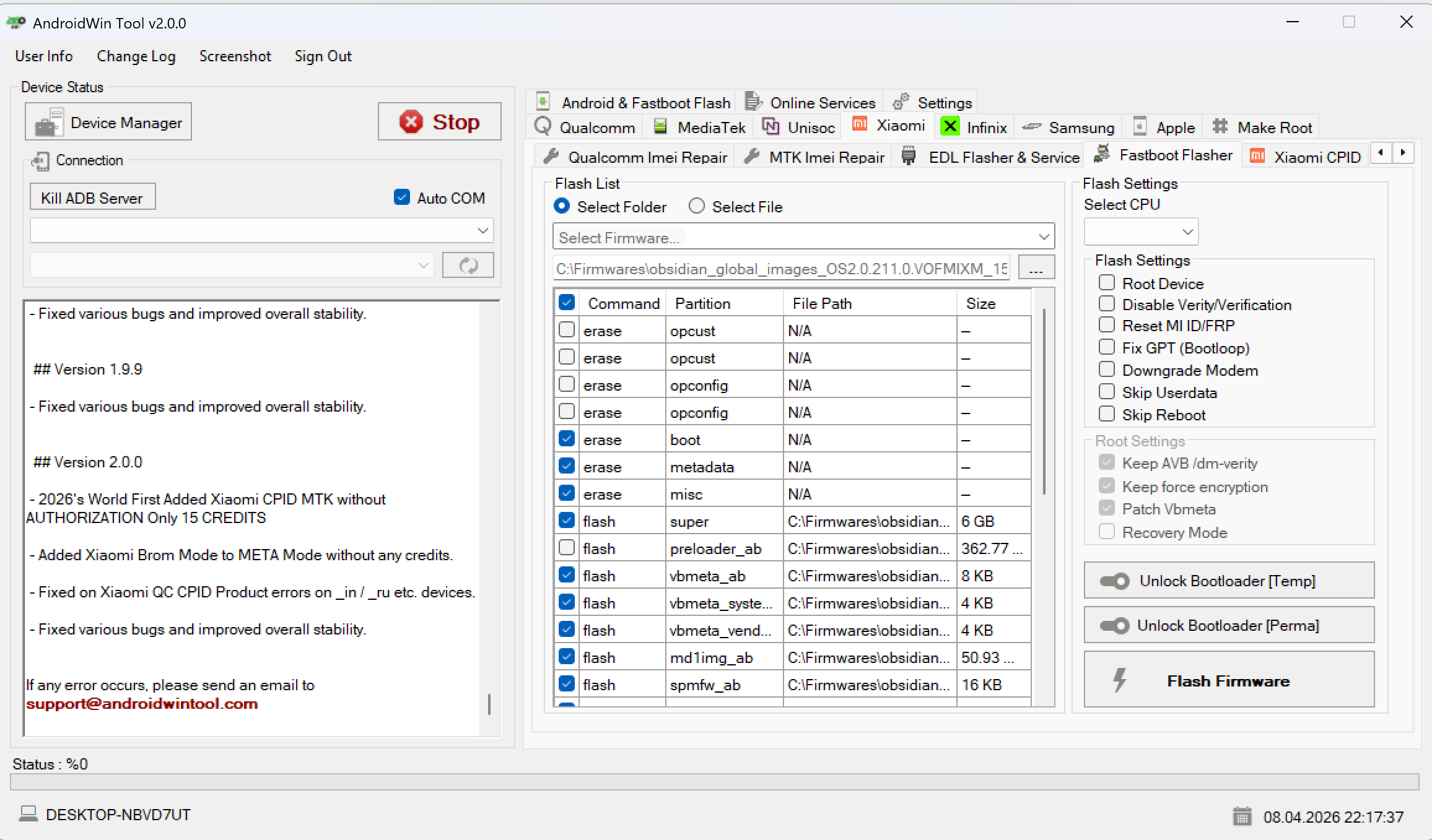Click the Flash Firmware lightning icon

(1120, 680)
